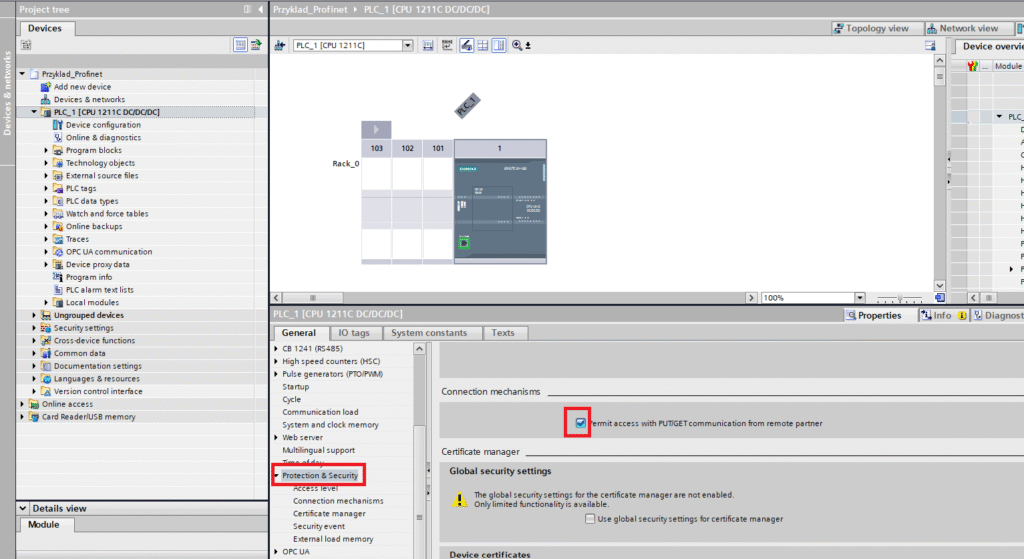This screenshot has width=1024, height=559.
Task: Click the green PROFINET port on the CPU
Action: click(464, 242)
